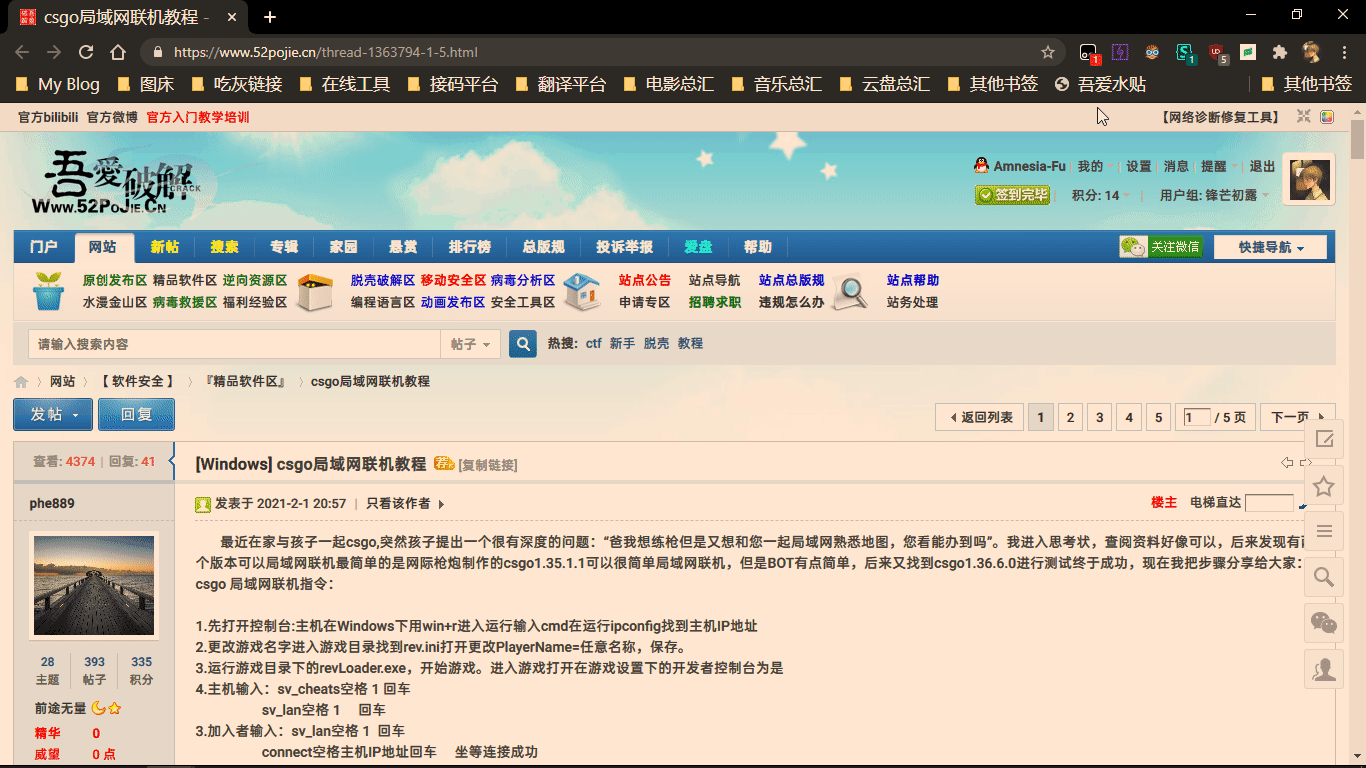Click the magnifier icon near 站点总版规
The height and width of the screenshot is (768, 1366).
849,290
